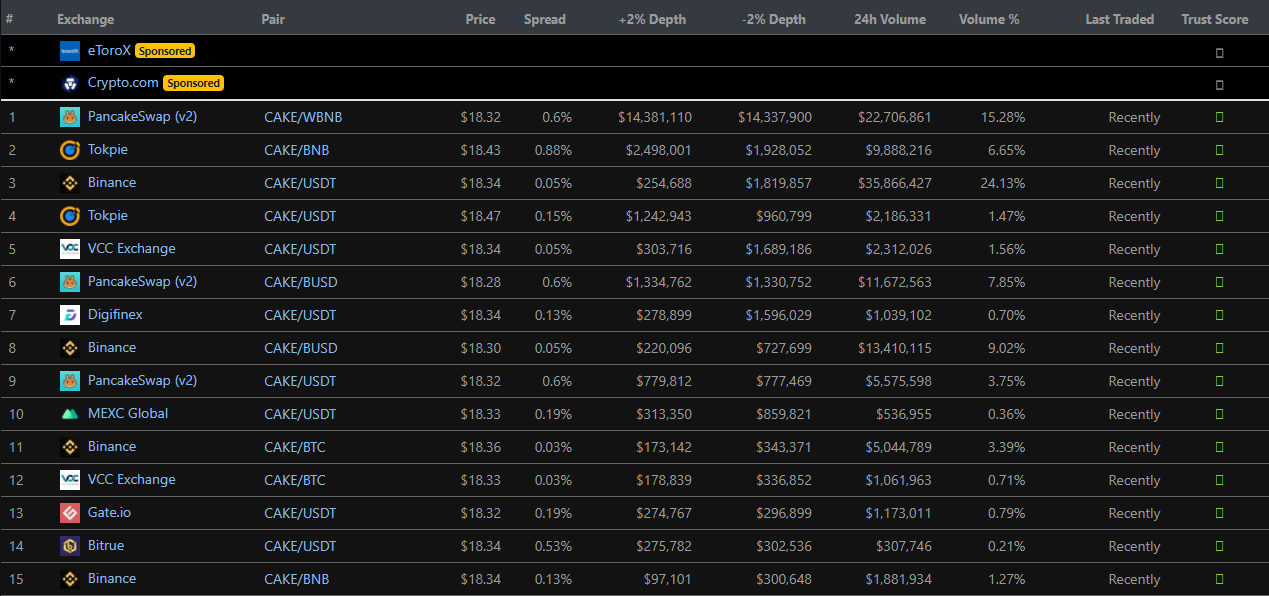This screenshot has height=596, width=1269.
Task: Open the Bitrue exchange link
Action: point(106,545)
